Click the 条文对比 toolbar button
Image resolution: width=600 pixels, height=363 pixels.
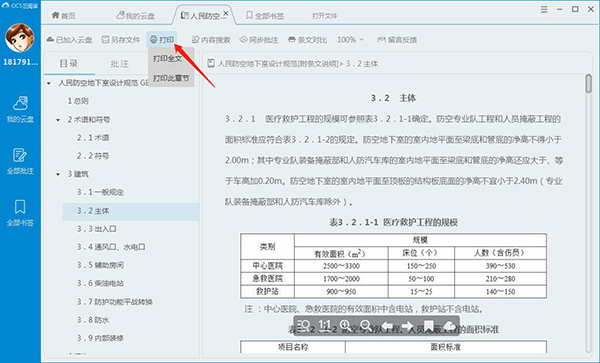point(307,40)
